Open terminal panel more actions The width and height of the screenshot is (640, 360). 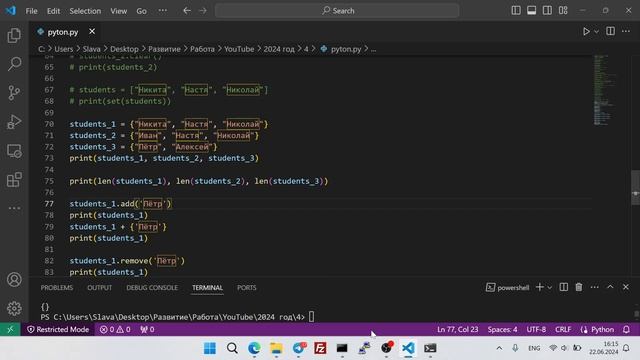595,287
